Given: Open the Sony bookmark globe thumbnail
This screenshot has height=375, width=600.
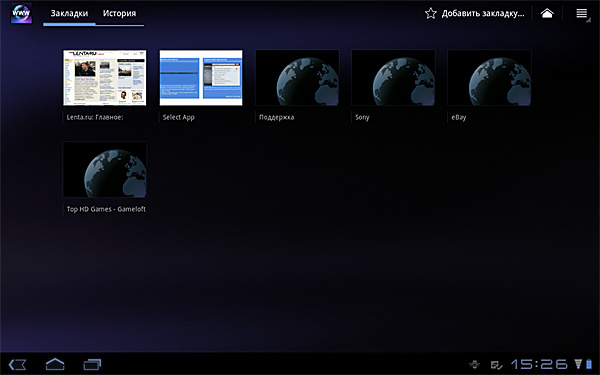Looking at the screenshot, I should click(393, 78).
